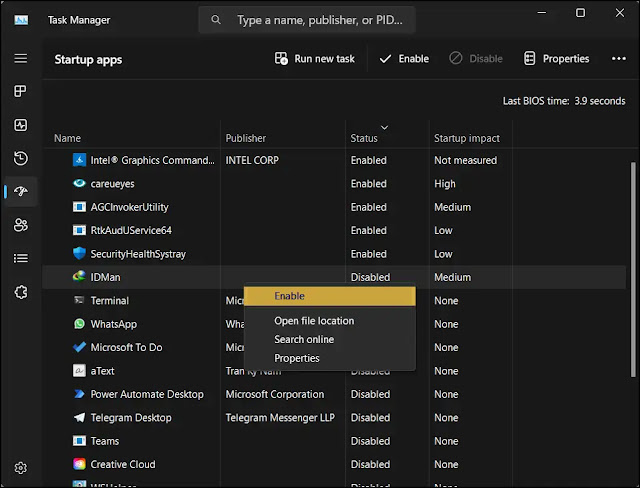The width and height of the screenshot is (640, 488).
Task: Click the Properties toolbar button
Action: 556,59
